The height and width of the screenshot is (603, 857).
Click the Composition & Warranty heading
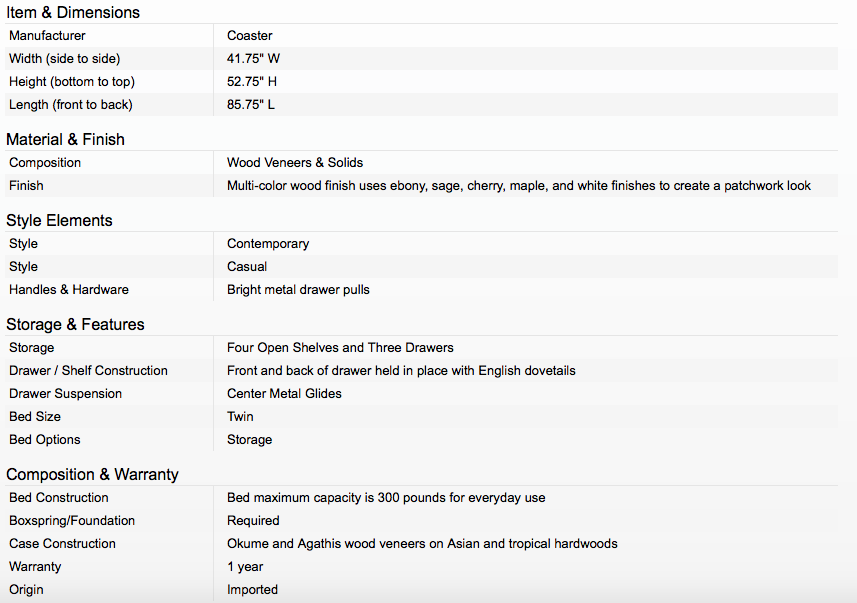pos(92,475)
